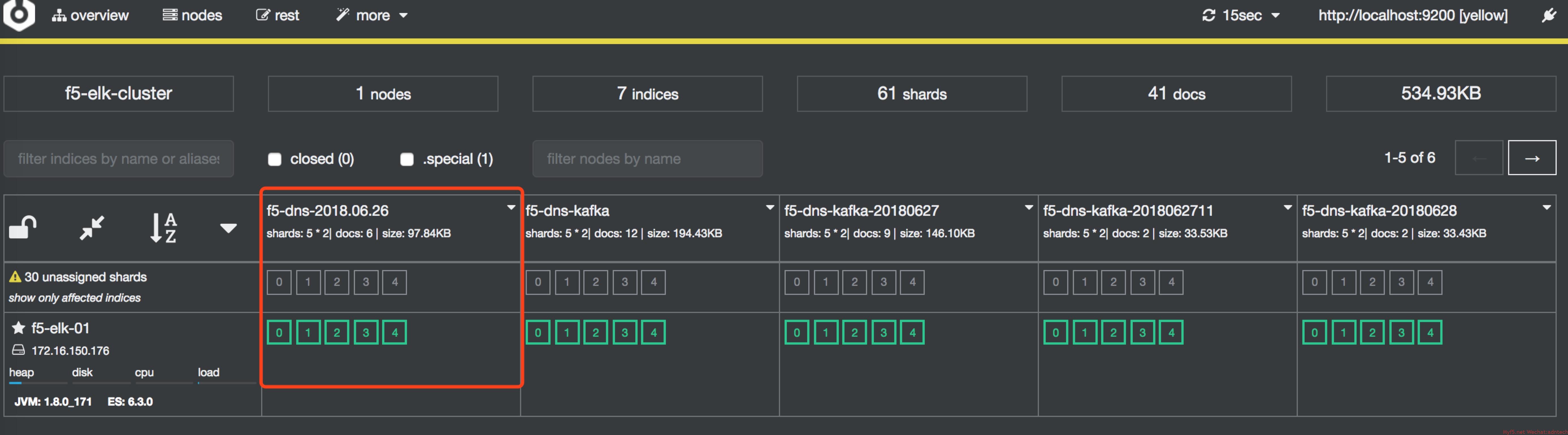Open the cluster actions caret dropdown
1568x435 pixels.
(x=228, y=229)
